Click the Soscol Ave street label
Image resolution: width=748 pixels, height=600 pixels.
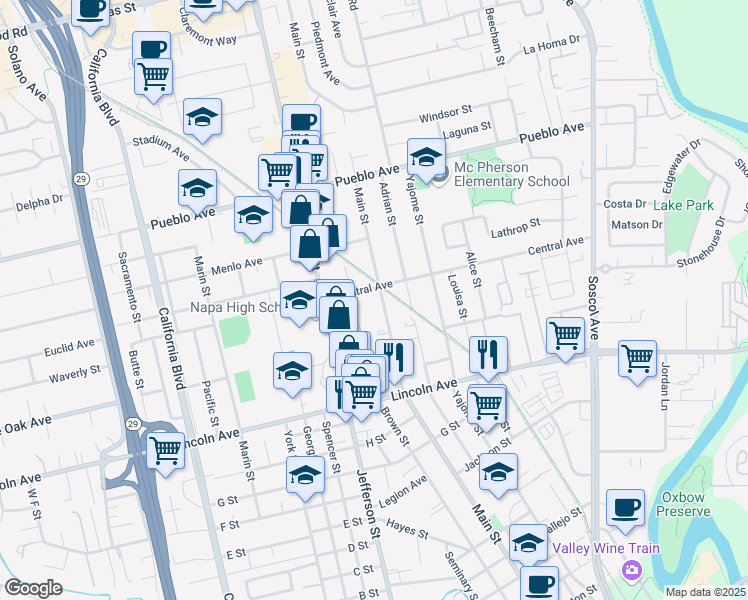coord(593,308)
